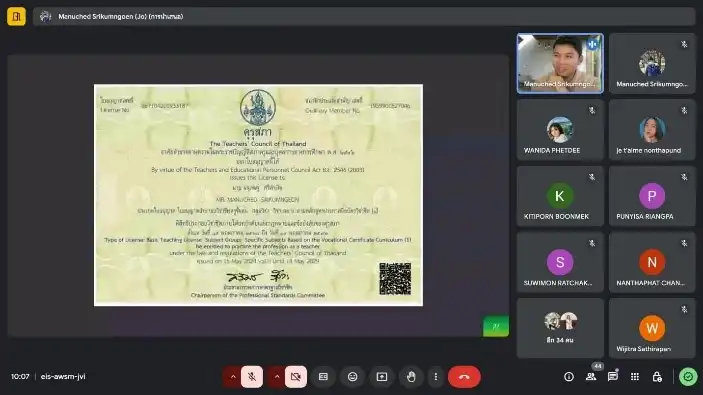Open meeting details info icon

[x=568, y=377]
